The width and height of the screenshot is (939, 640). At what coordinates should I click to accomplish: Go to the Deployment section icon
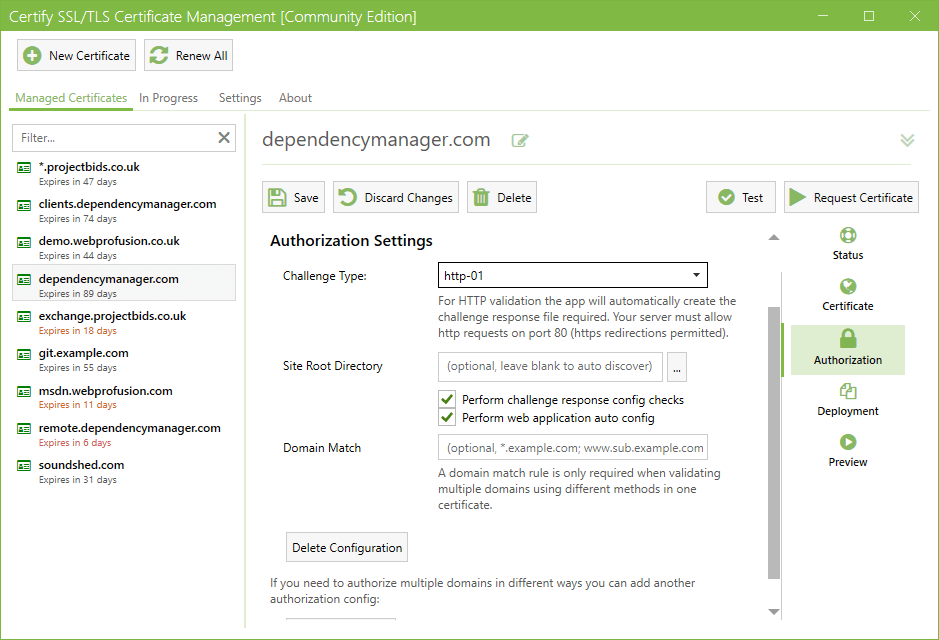pos(848,392)
